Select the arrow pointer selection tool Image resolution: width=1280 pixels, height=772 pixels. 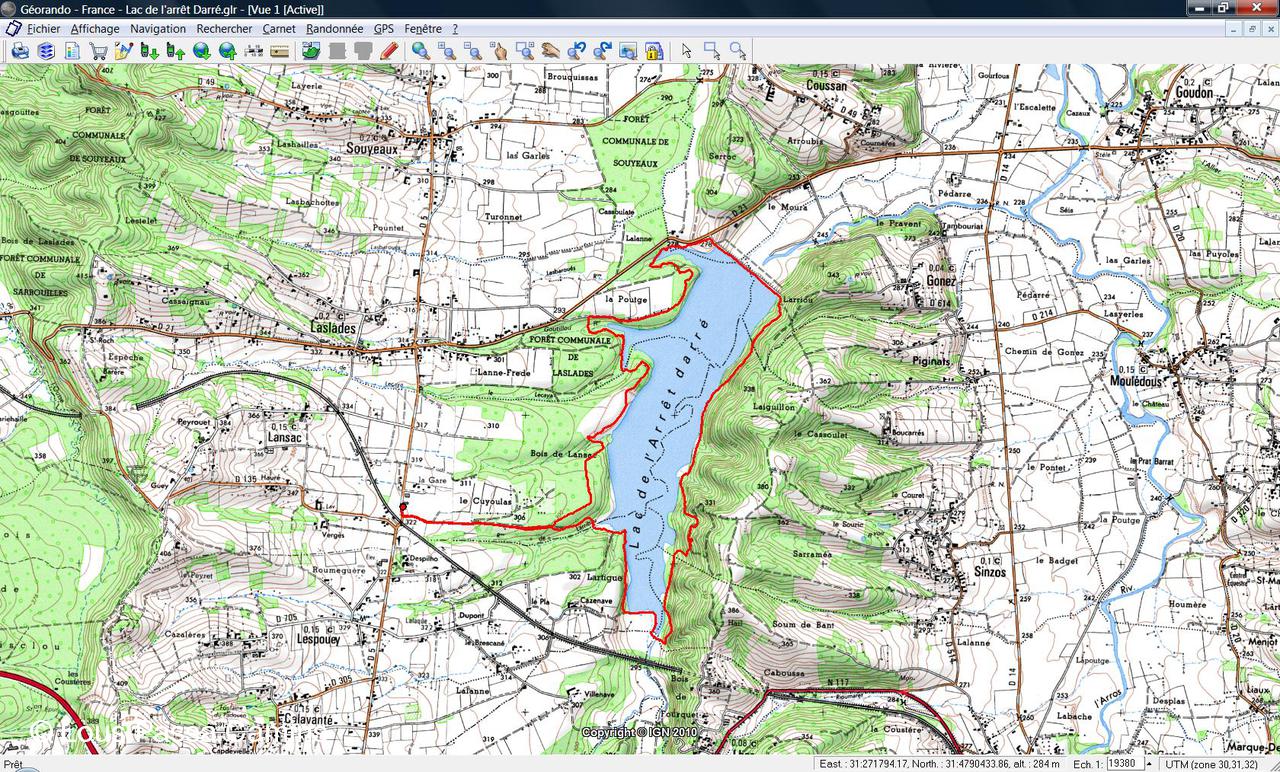pyautogui.click(x=687, y=50)
